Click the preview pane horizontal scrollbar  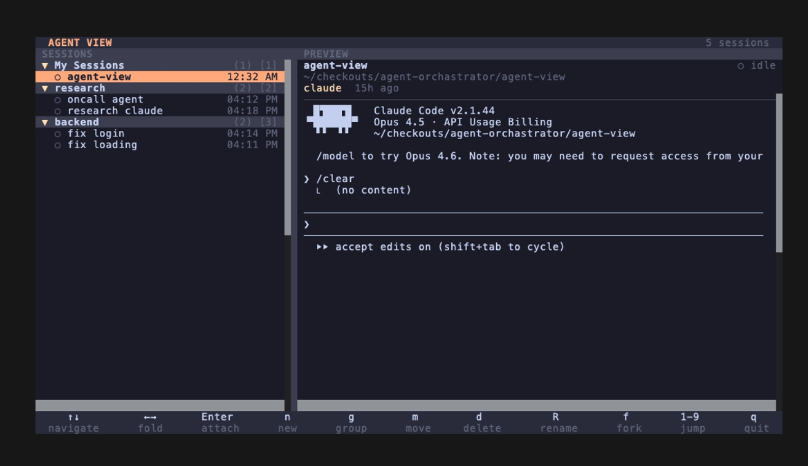[x=536, y=406]
